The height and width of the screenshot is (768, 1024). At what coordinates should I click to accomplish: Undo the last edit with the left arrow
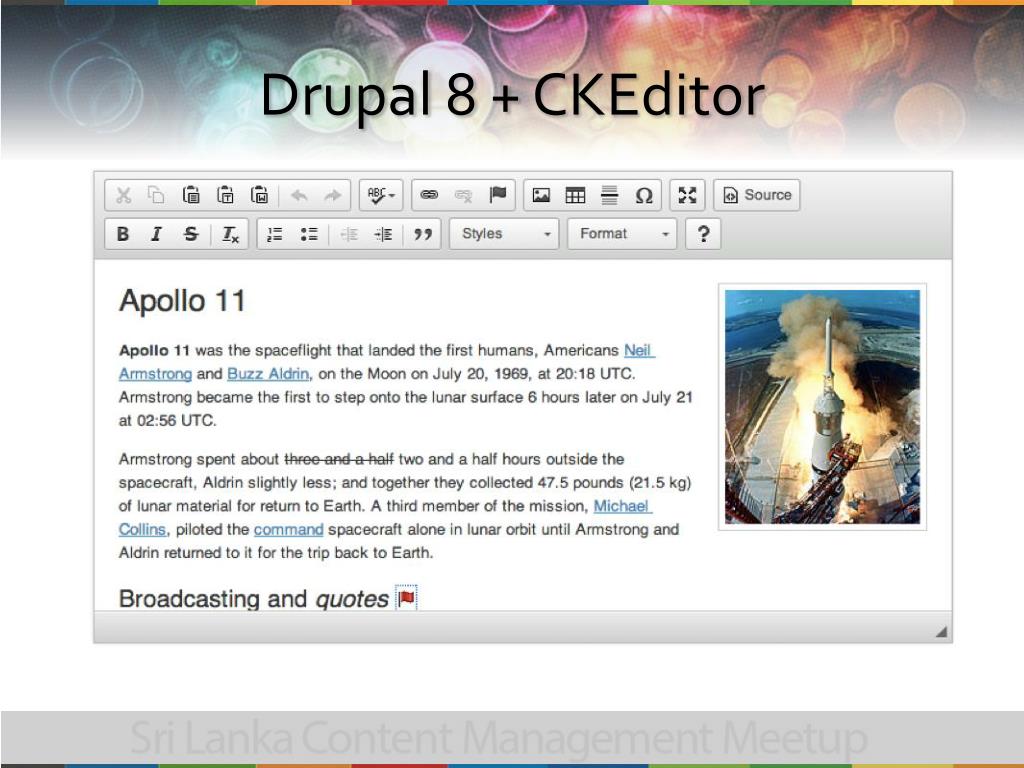[299, 195]
